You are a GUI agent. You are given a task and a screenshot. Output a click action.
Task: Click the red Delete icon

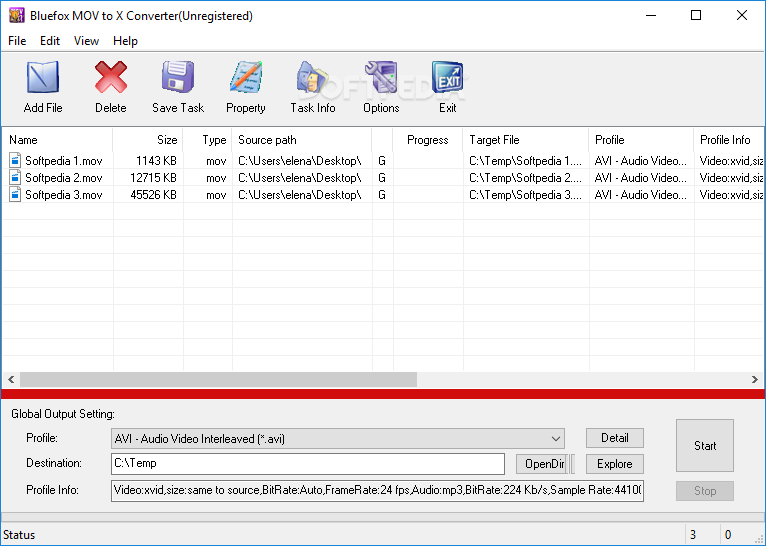click(x=110, y=78)
